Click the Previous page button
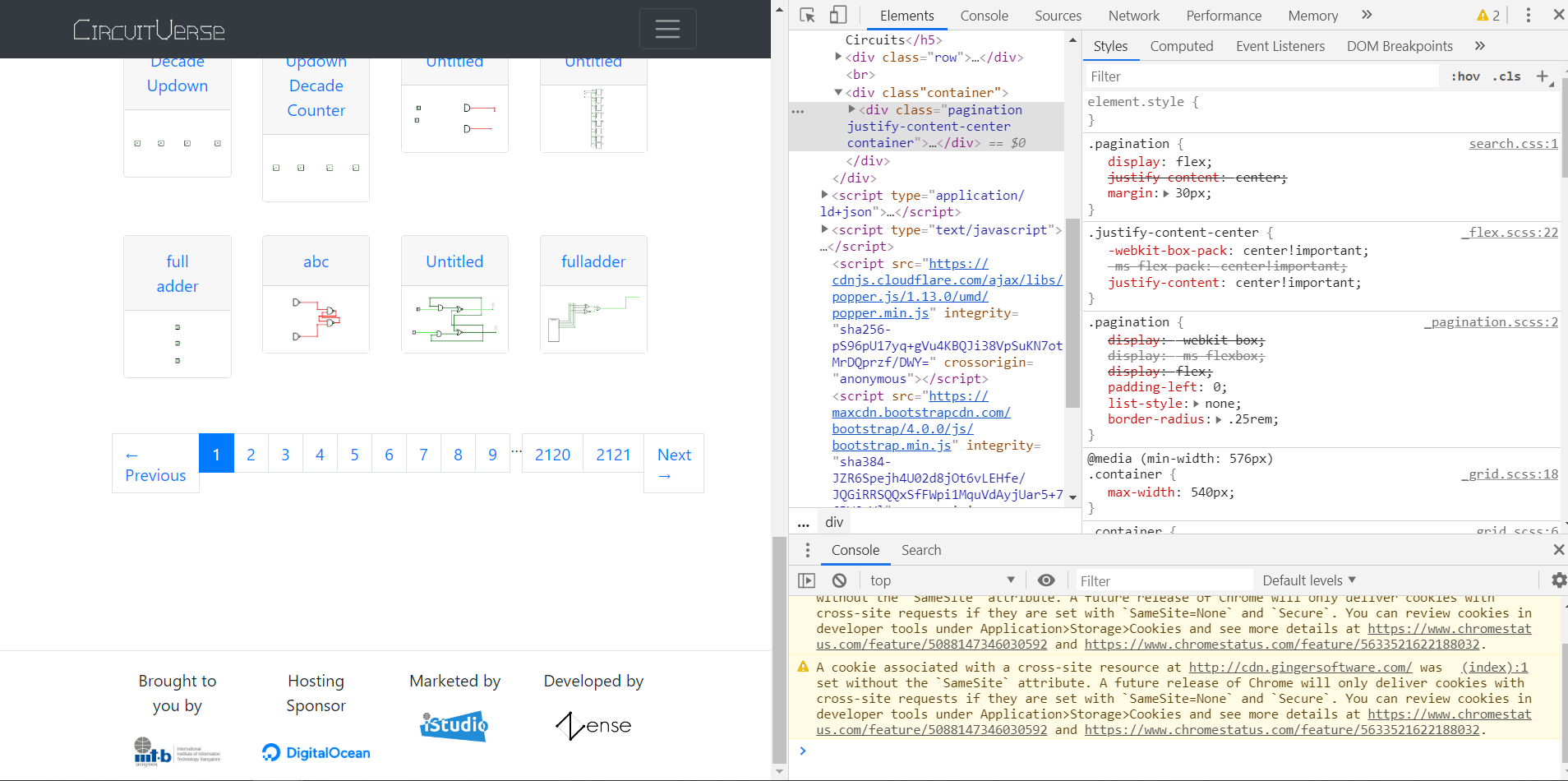The height and width of the screenshot is (781, 1568). click(x=155, y=464)
